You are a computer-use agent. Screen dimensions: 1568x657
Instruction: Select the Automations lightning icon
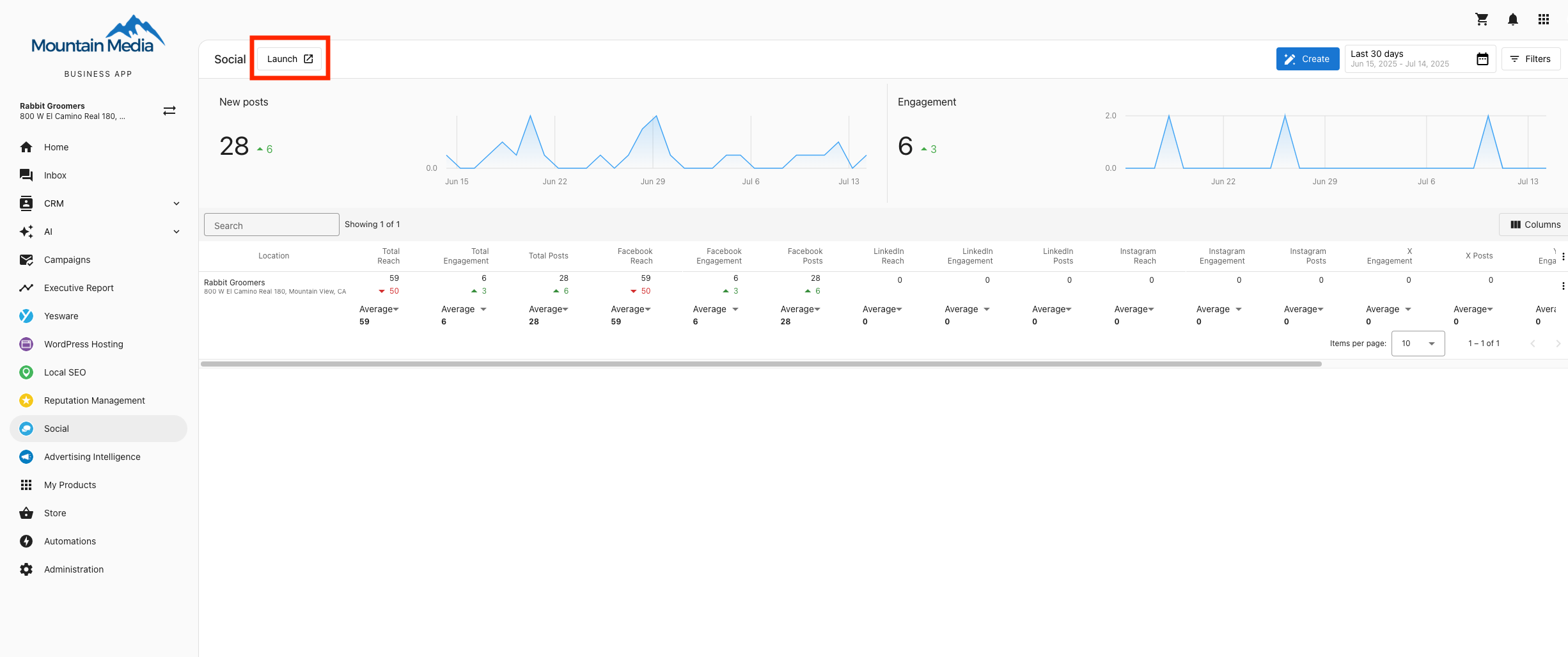26,541
